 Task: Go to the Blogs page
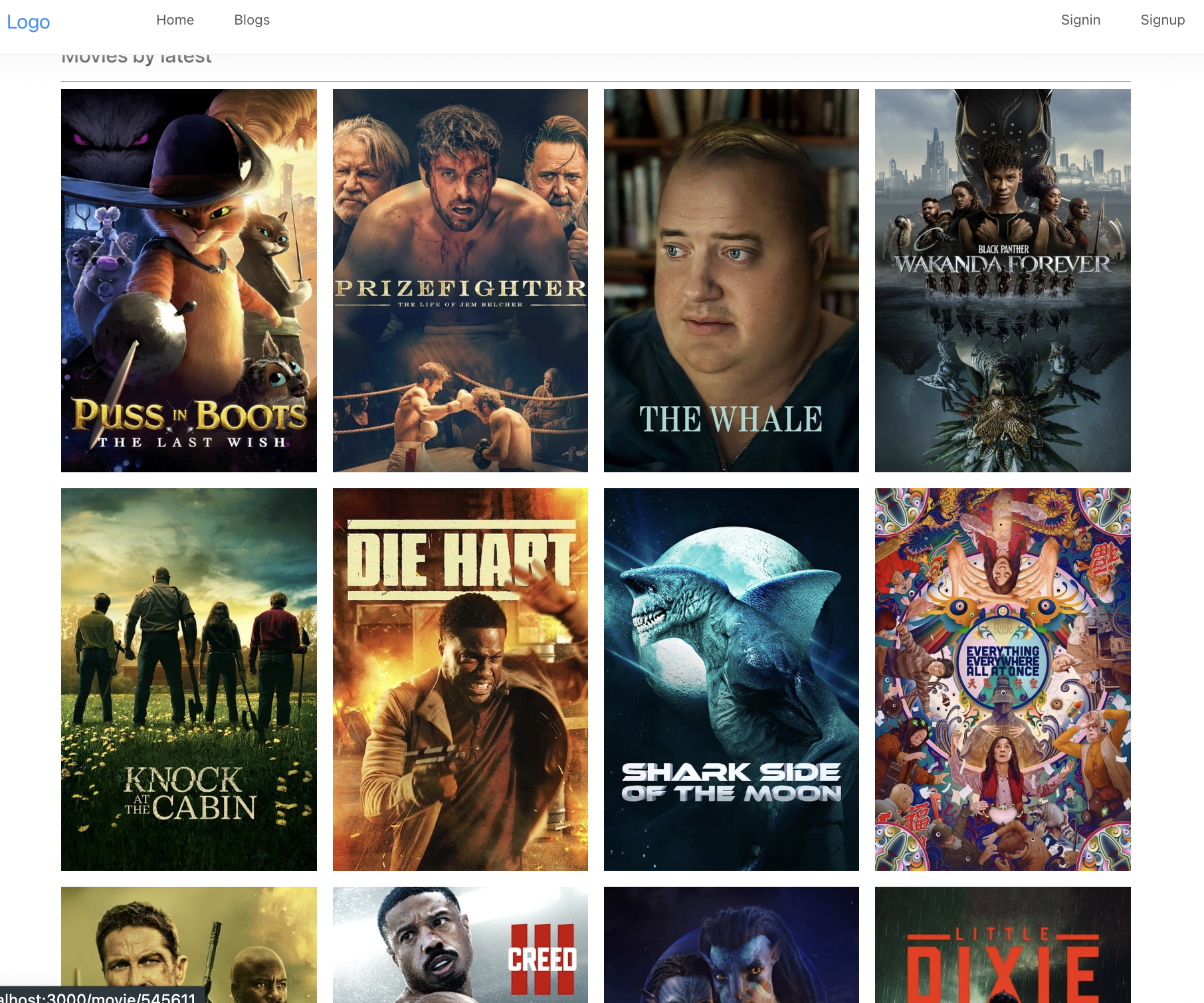point(252,20)
